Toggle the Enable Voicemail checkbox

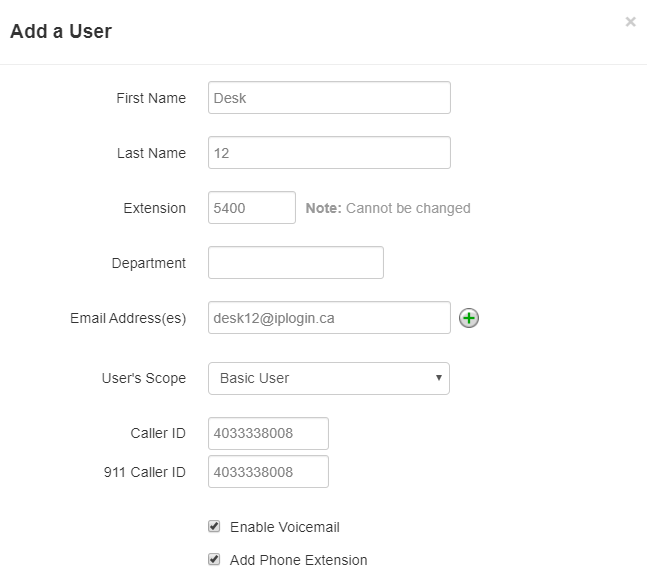(214, 526)
